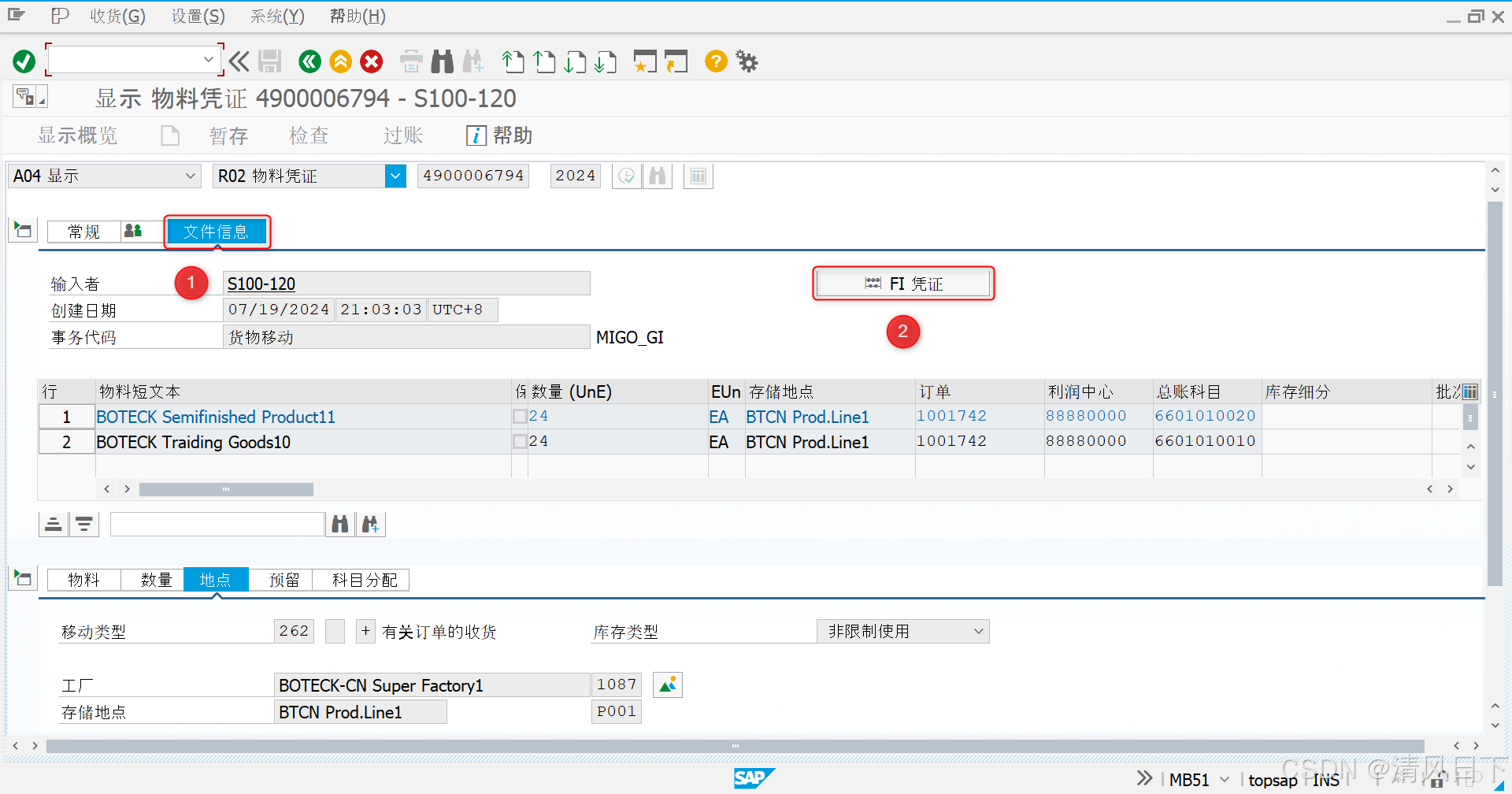This screenshot has width=1512, height=794.
Task: Click the S100-120 user link
Action: 261,284
